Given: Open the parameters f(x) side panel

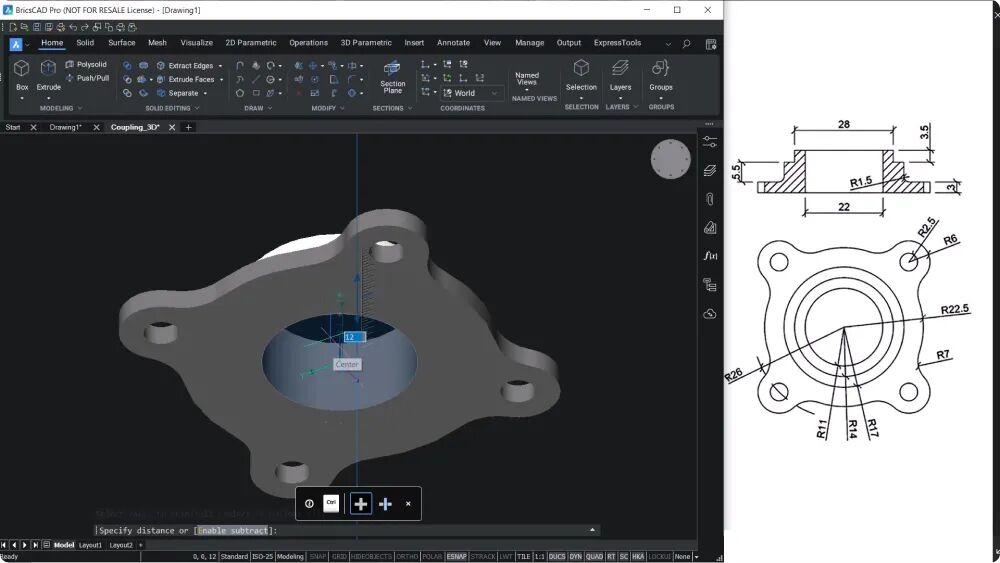Looking at the screenshot, I should [x=710, y=256].
